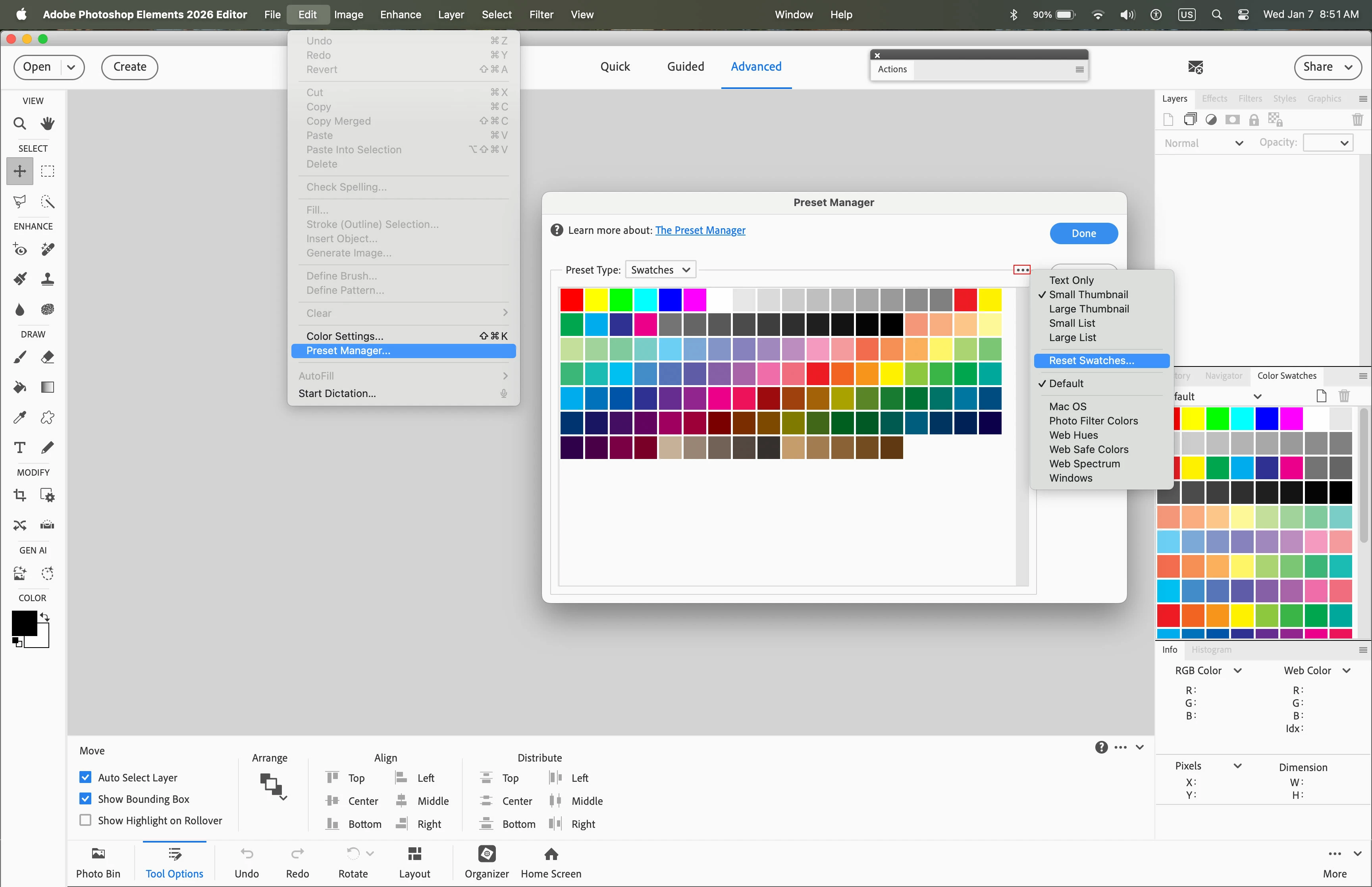Activate the Type tool
This screenshot has height=887, width=1372.
click(x=19, y=447)
